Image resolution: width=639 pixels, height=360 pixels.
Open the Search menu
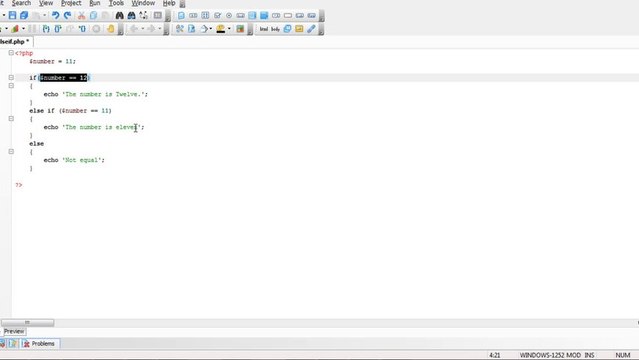(21, 3)
